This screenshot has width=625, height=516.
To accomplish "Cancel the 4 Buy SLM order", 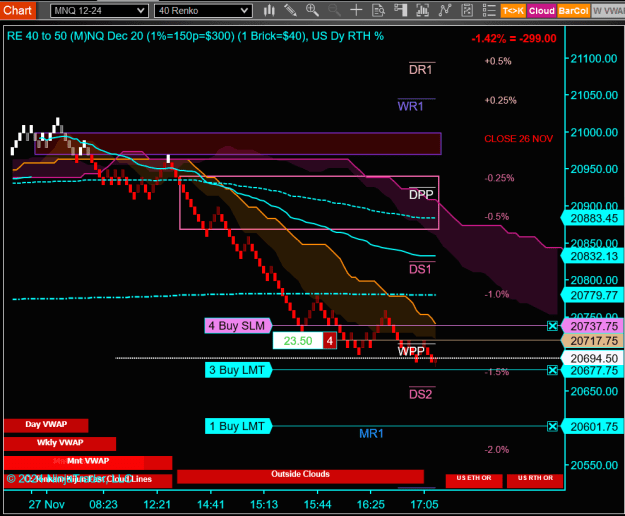I will click(x=552, y=326).
